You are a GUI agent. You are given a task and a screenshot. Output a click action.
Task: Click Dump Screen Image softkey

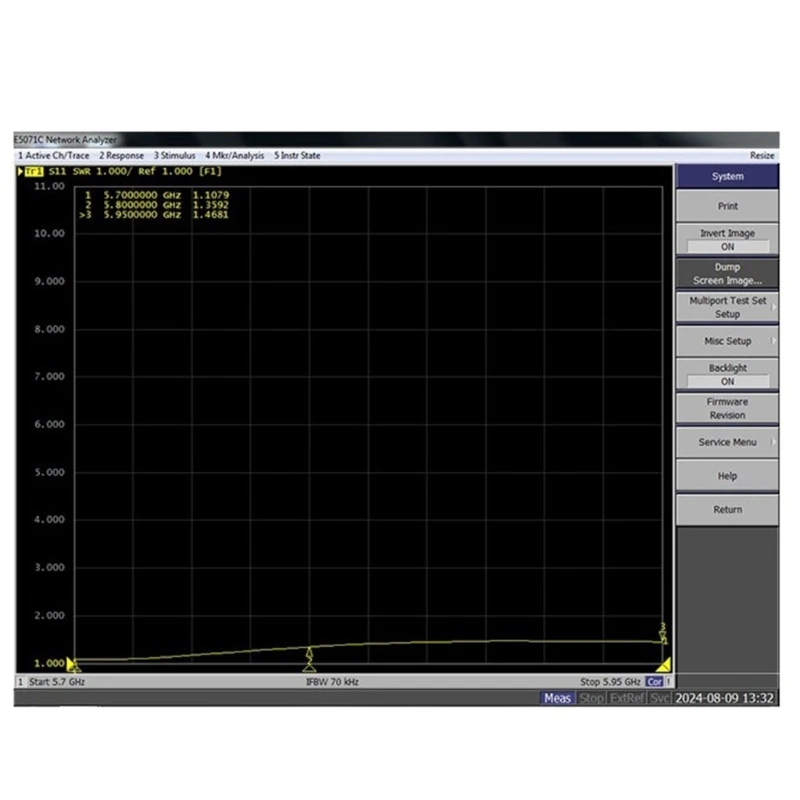tap(727, 273)
